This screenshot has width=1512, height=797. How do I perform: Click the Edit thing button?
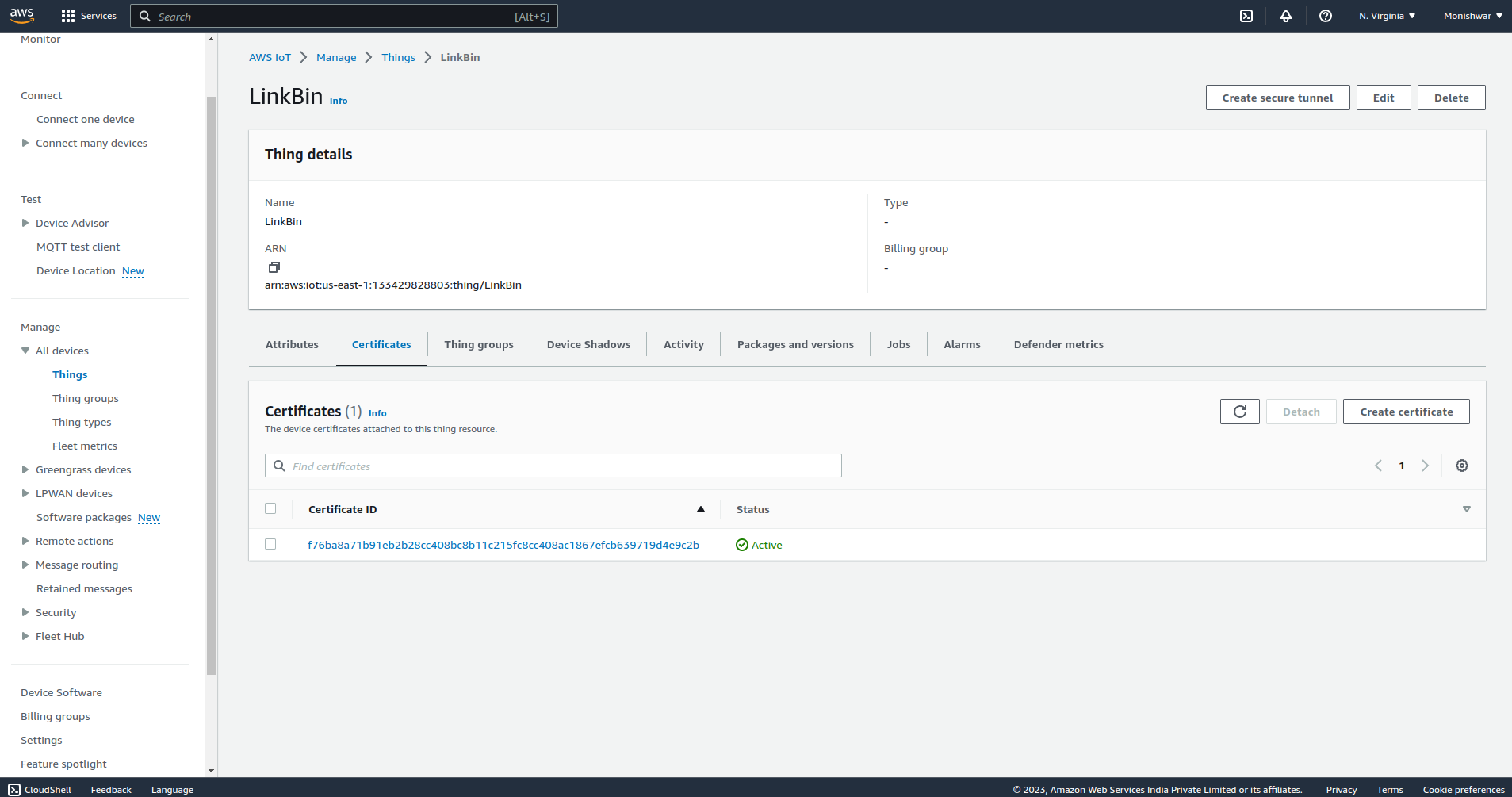coord(1384,98)
